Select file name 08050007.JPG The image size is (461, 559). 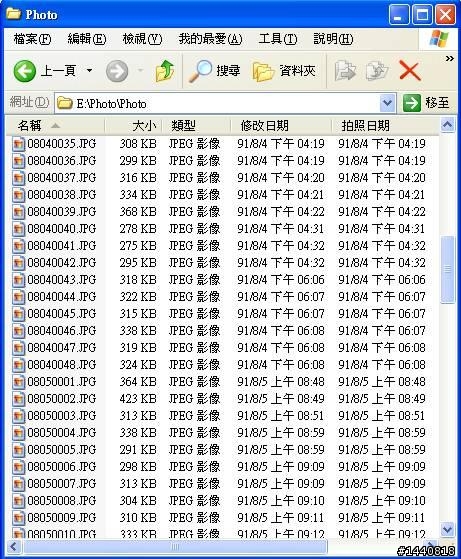[x=62, y=484]
